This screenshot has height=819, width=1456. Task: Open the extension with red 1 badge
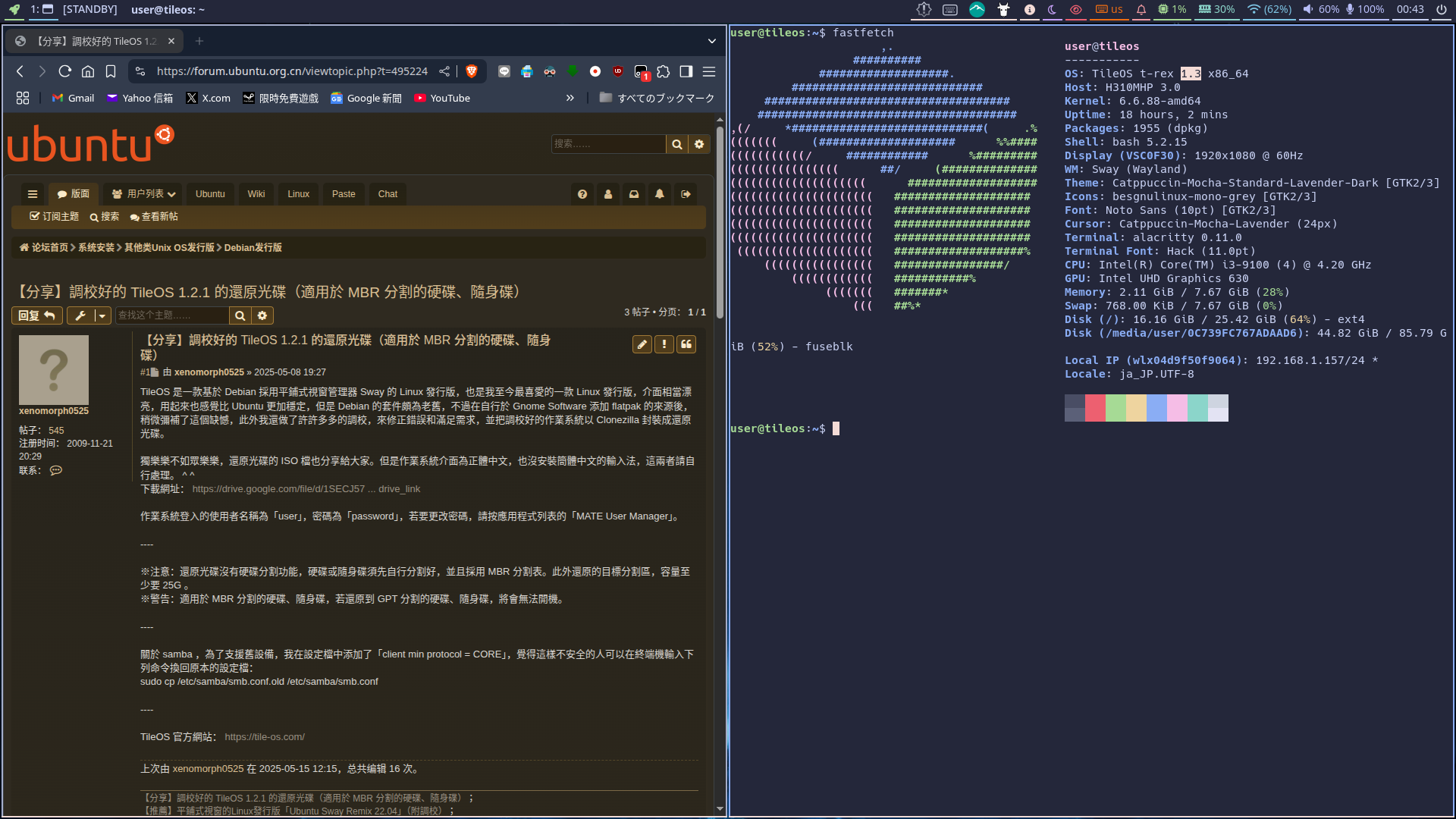[642, 72]
